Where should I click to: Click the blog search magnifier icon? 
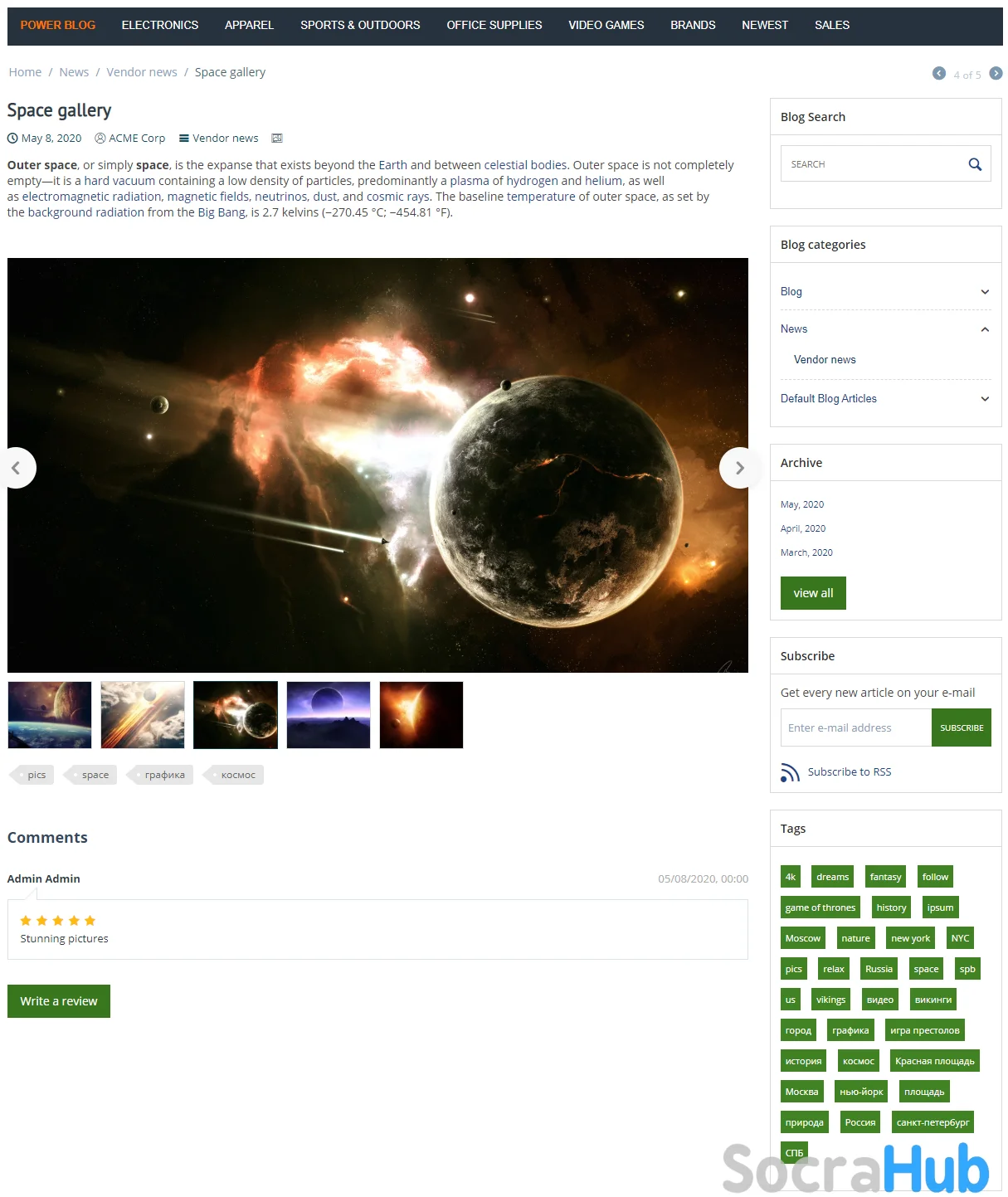tap(975, 164)
